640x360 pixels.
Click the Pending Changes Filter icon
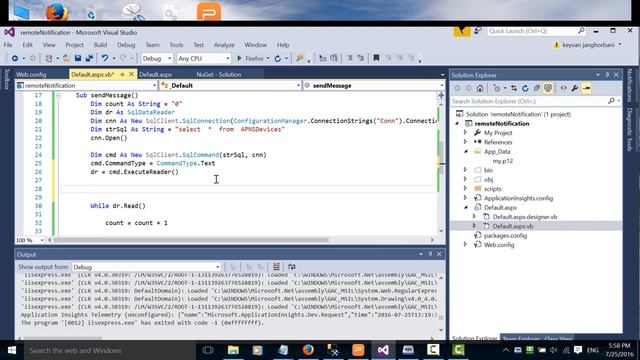click(497, 88)
